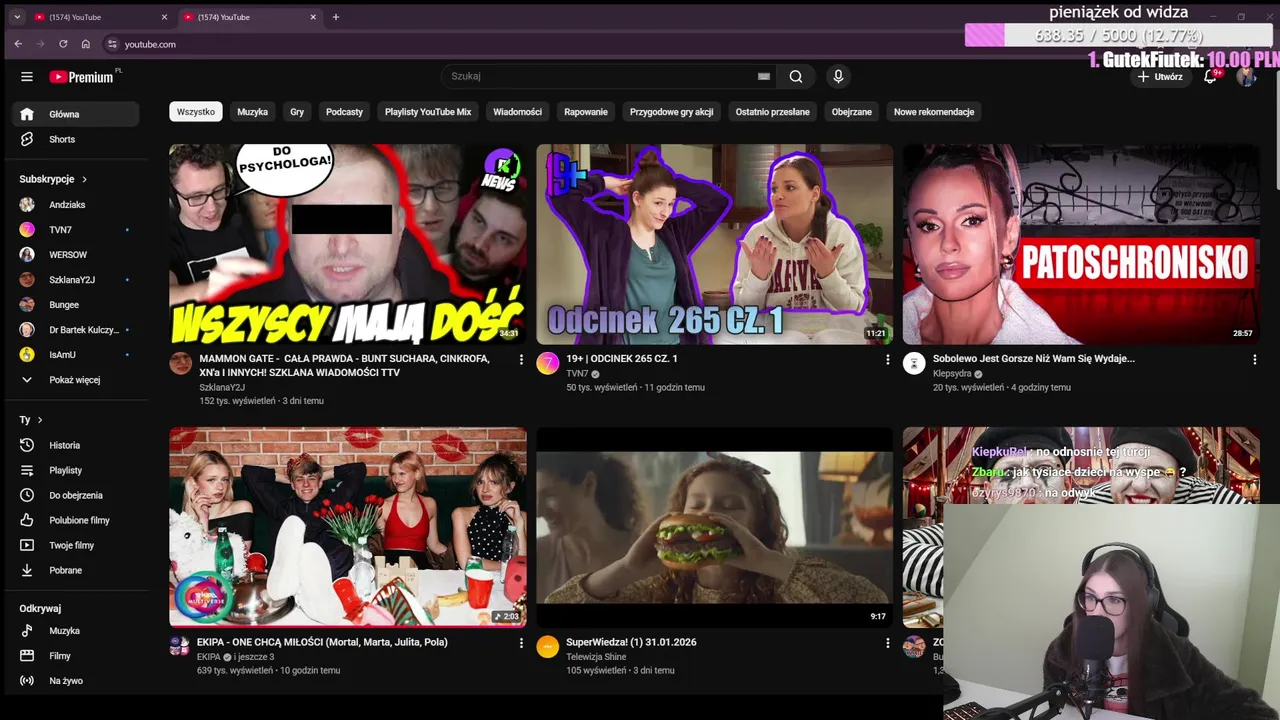The image size is (1280, 720).
Task: Select the Podcasty filter chip
Action: (344, 112)
